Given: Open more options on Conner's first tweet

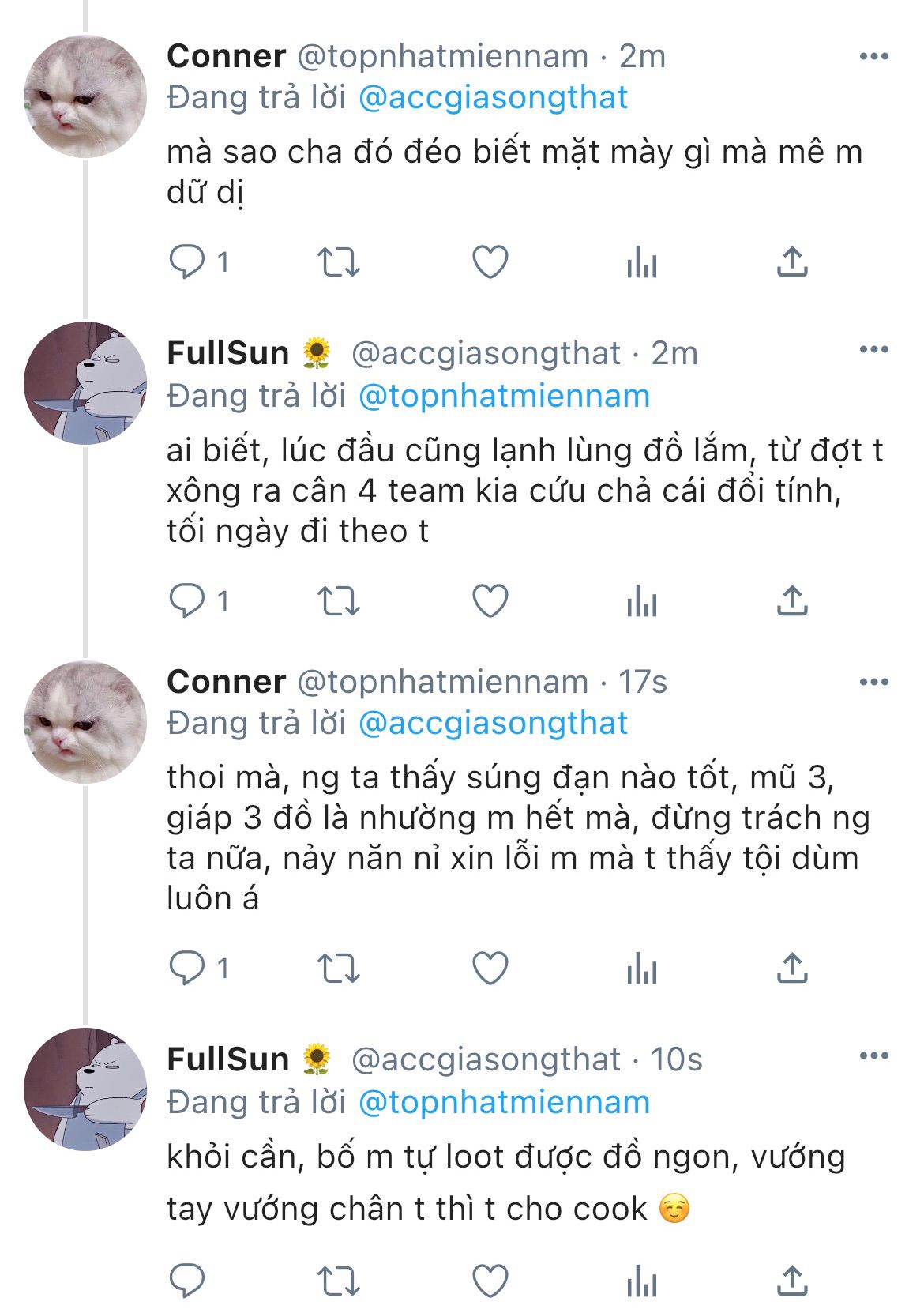Looking at the screenshot, I should (873, 57).
